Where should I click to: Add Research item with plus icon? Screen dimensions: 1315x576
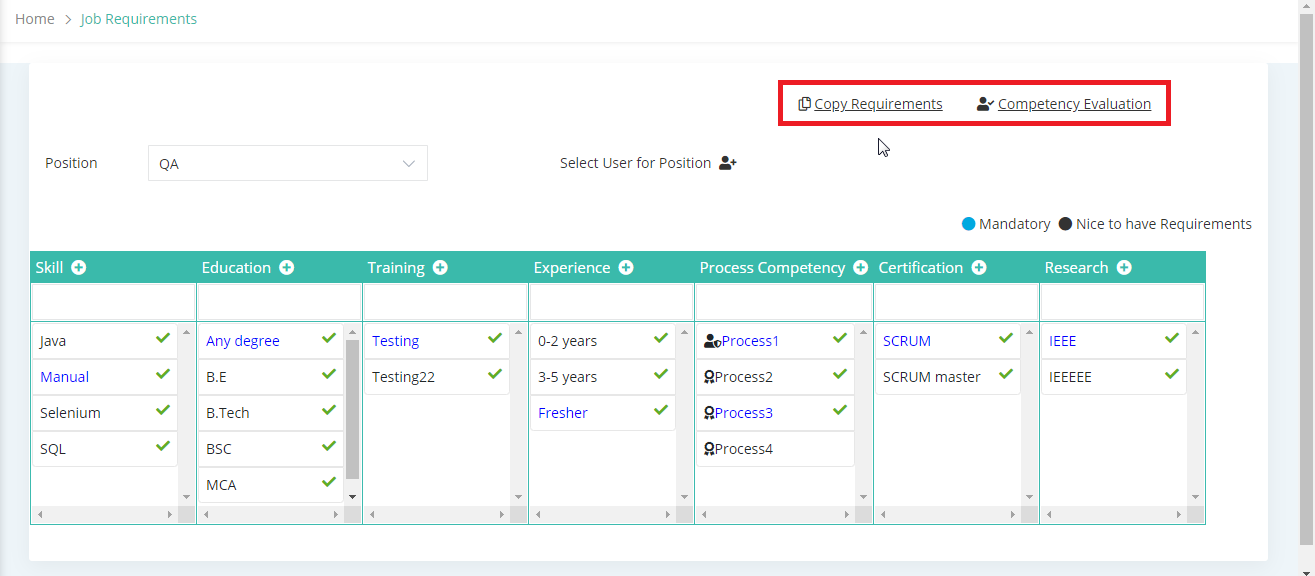tap(1124, 267)
